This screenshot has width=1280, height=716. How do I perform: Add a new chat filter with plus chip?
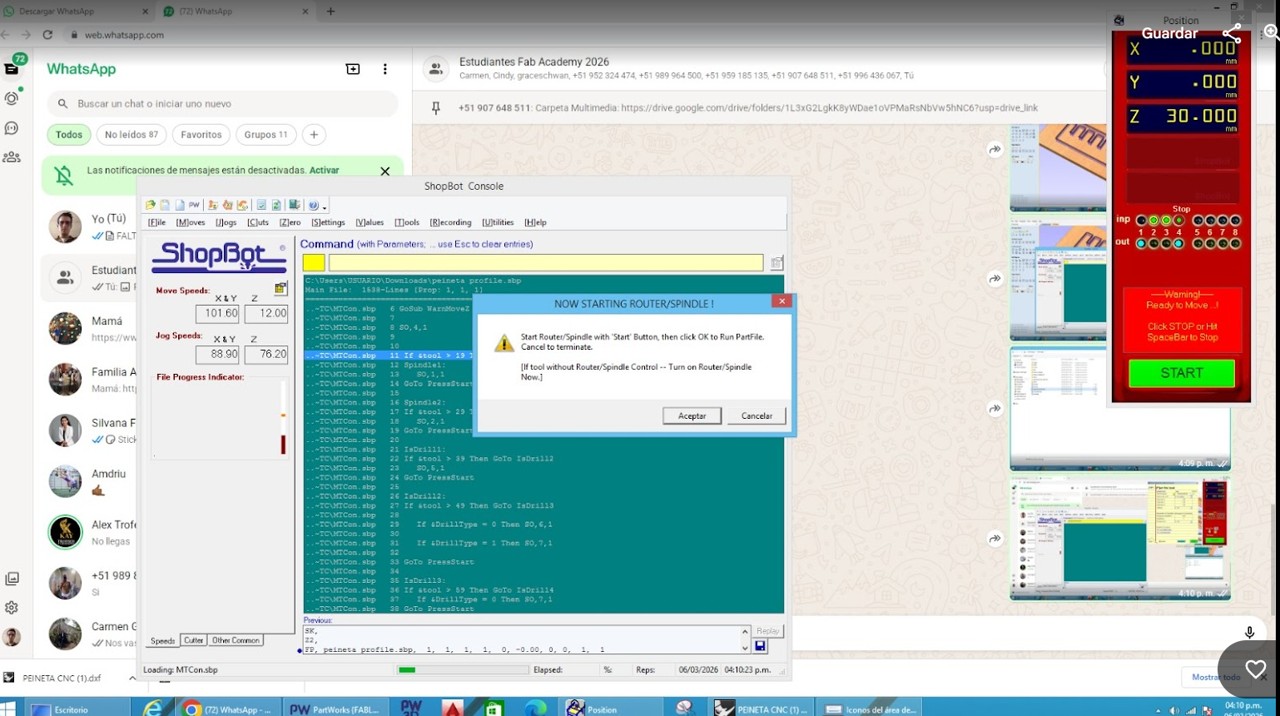[x=314, y=134]
